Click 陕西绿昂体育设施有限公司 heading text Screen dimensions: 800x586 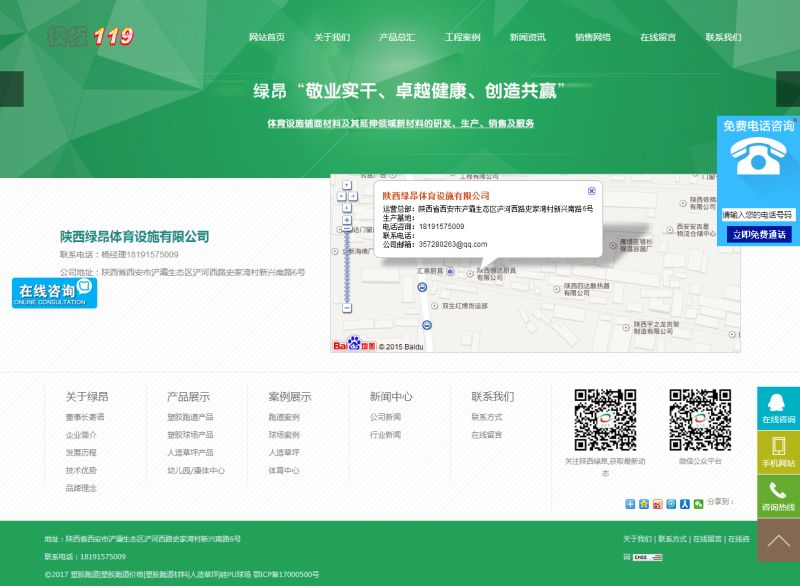coord(135,237)
